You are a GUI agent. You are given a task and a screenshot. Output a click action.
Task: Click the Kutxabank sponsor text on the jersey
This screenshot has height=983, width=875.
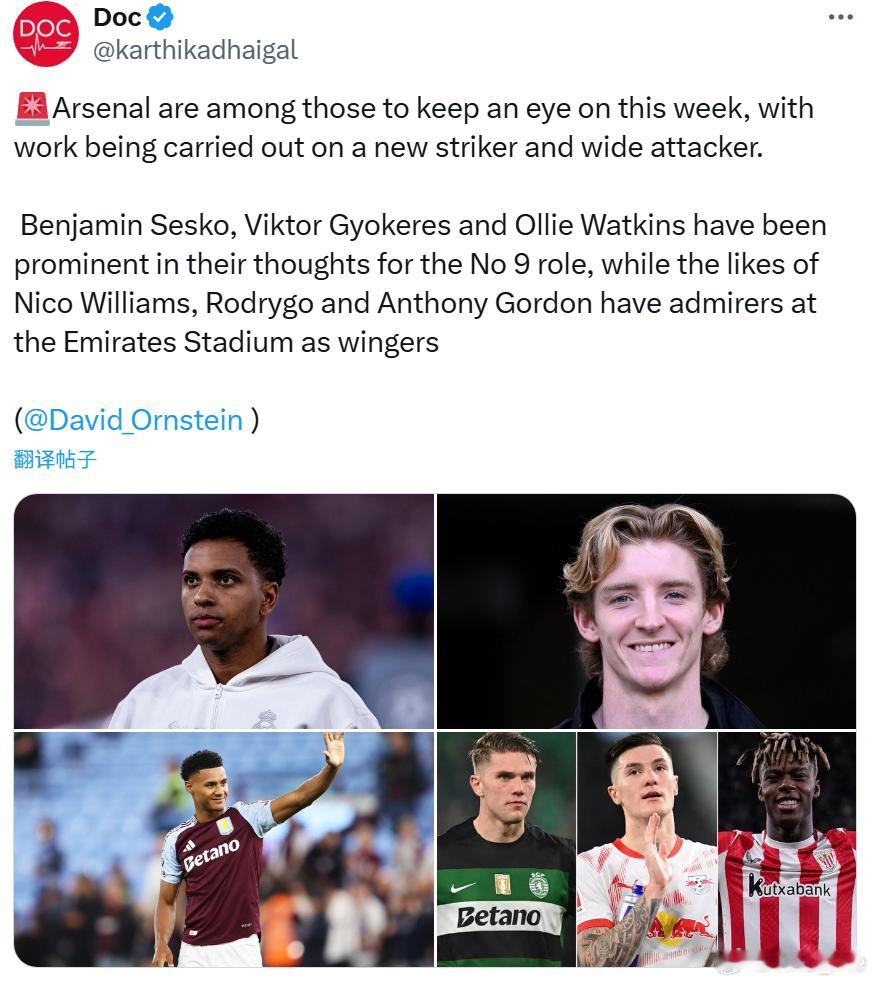(x=789, y=887)
